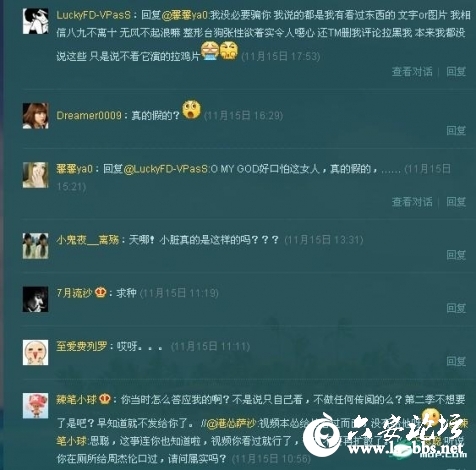This screenshot has width=476, height=470.
Task: Open 7月流沙 avatar image
Action: coord(35,299)
